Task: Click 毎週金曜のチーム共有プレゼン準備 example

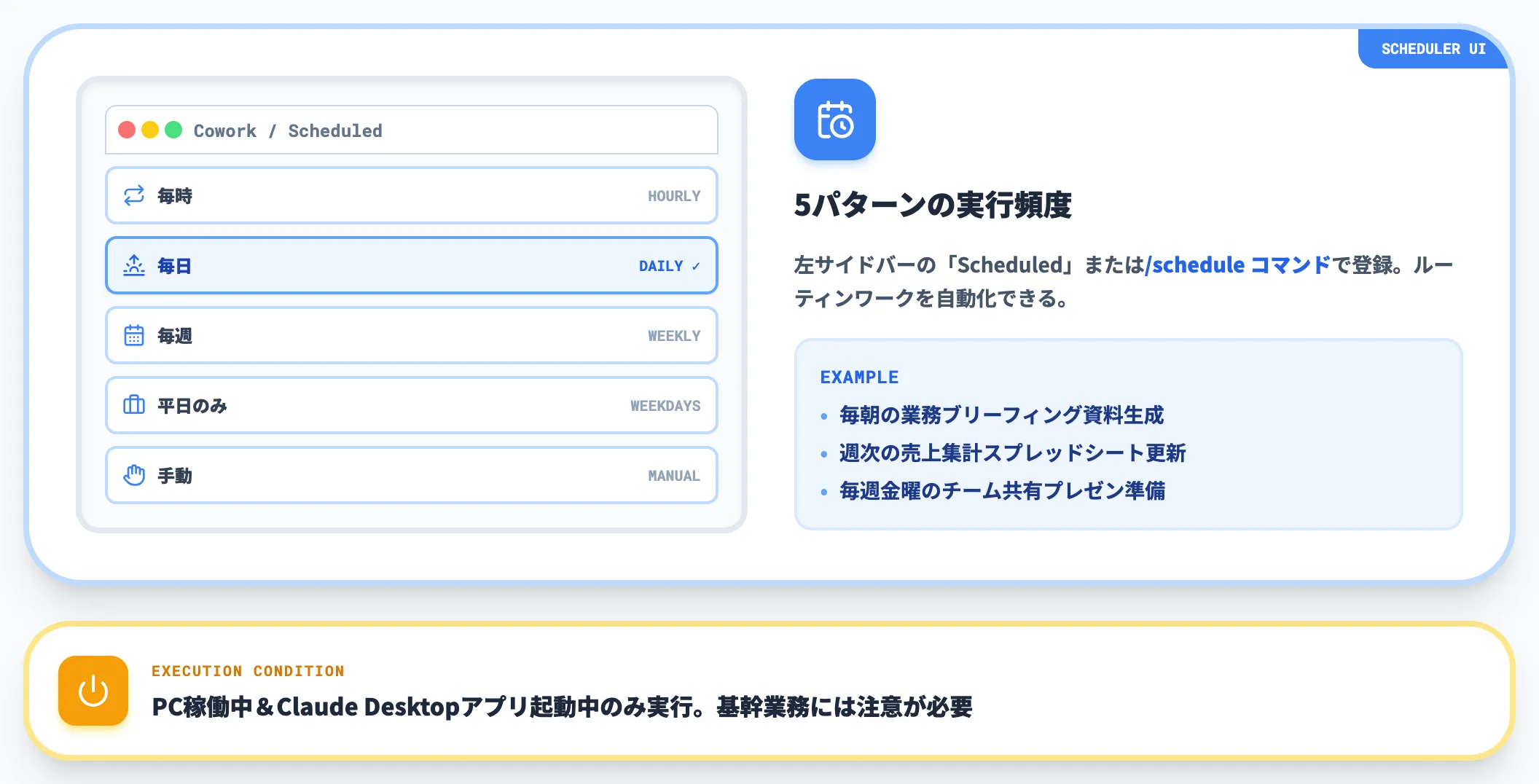Action: coord(1002,490)
